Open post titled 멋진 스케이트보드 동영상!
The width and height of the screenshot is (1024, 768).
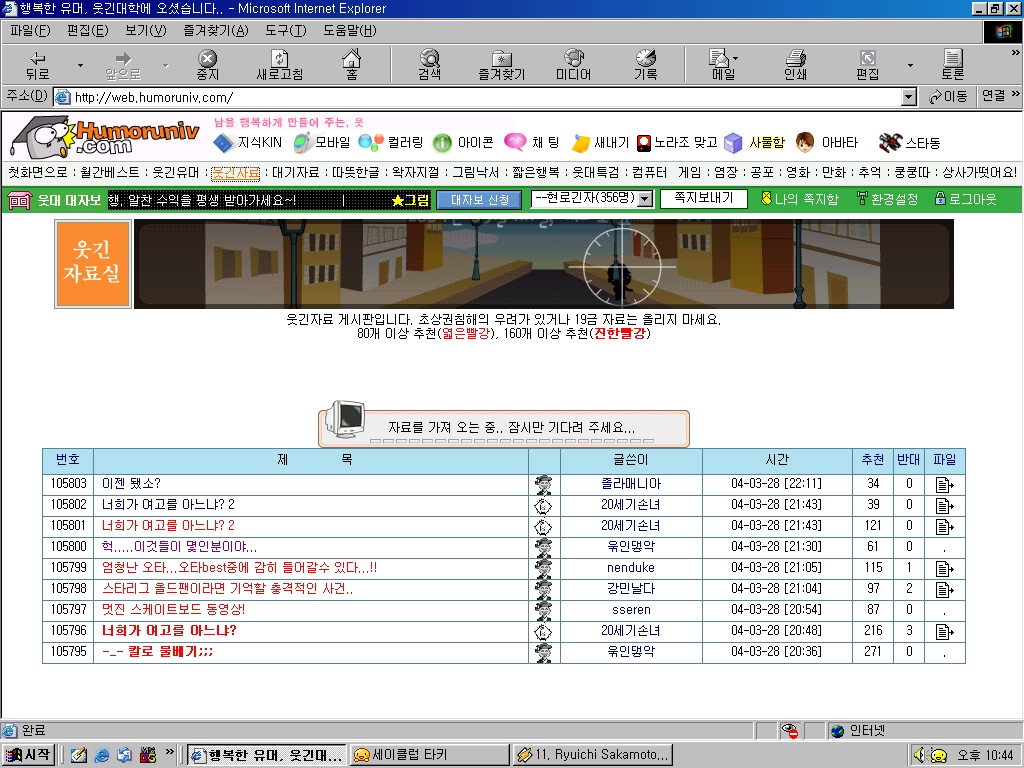point(173,610)
